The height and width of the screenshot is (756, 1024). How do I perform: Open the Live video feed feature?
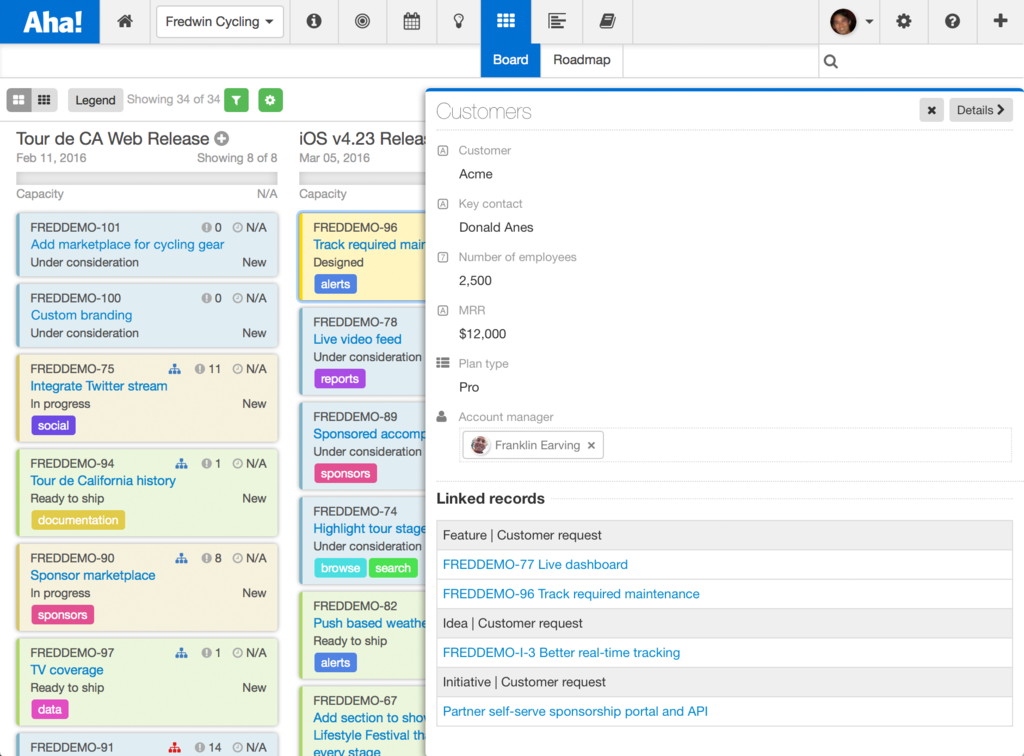(x=357, y=339)
